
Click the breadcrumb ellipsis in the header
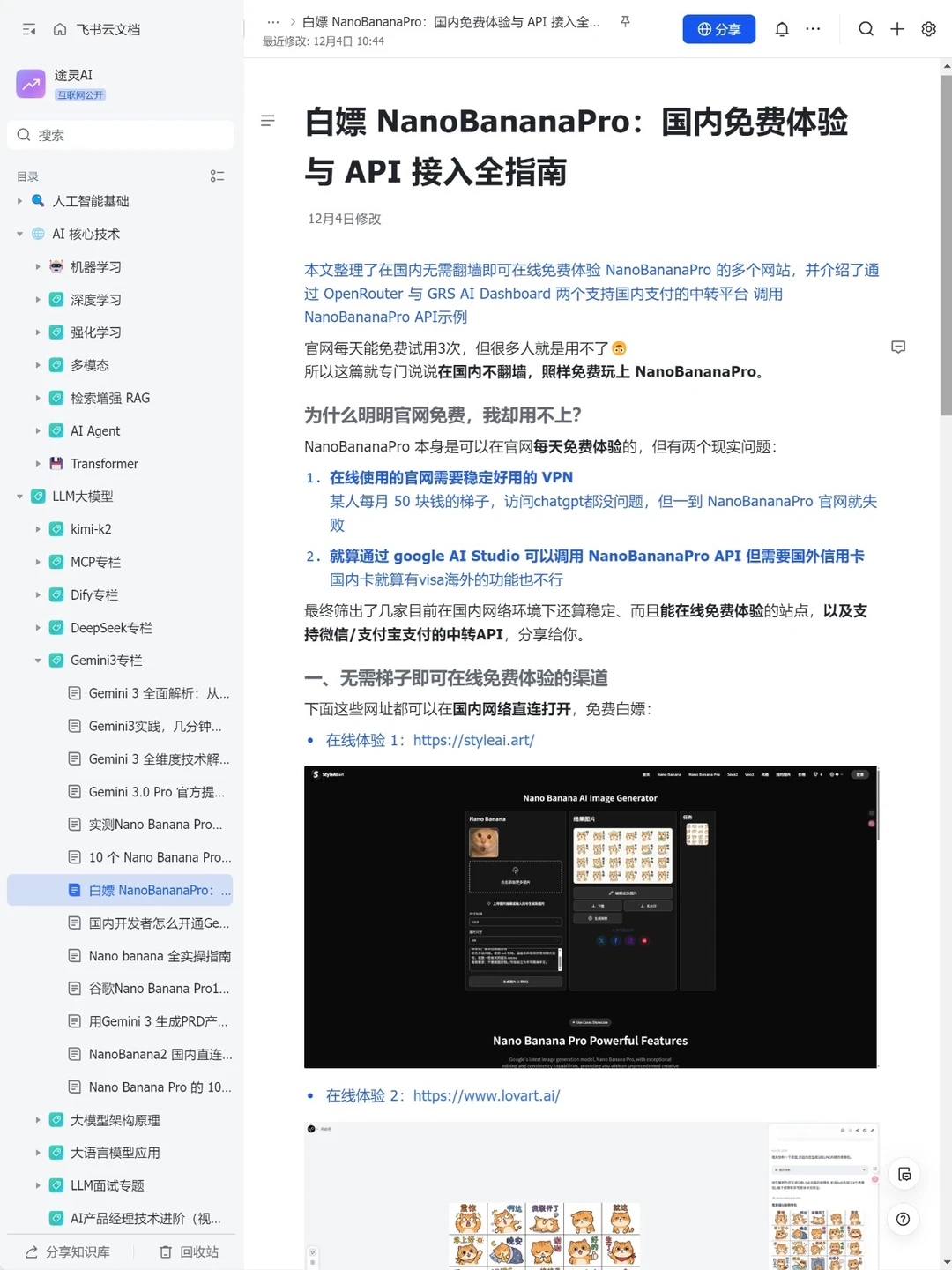(273, 22)
